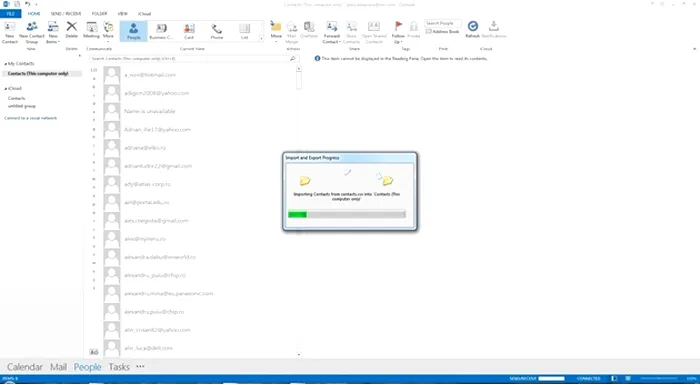This screenshot has width=700, height=384.
Task: Open the navigation bar ellipsis options
Action: pyautogui.click(x=140, y=367)
